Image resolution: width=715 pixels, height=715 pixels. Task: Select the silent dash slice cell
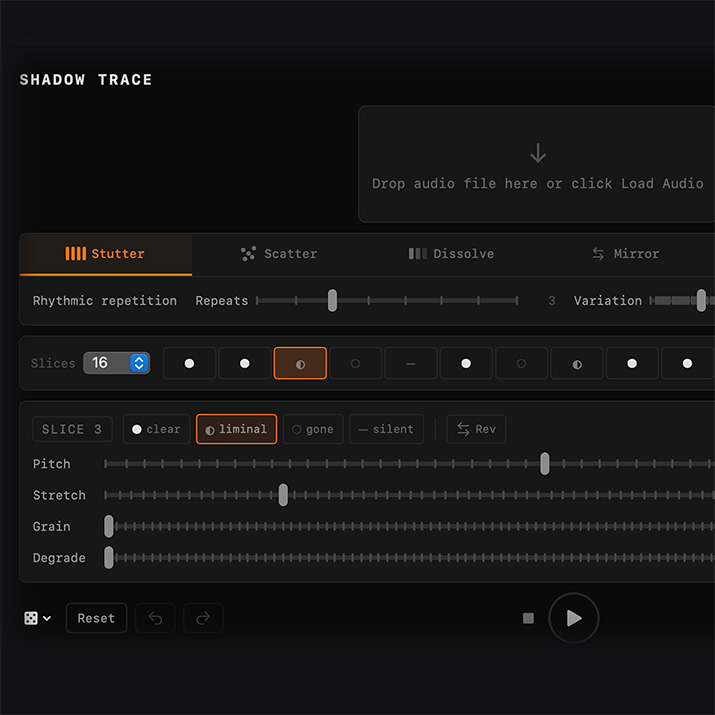410,363
